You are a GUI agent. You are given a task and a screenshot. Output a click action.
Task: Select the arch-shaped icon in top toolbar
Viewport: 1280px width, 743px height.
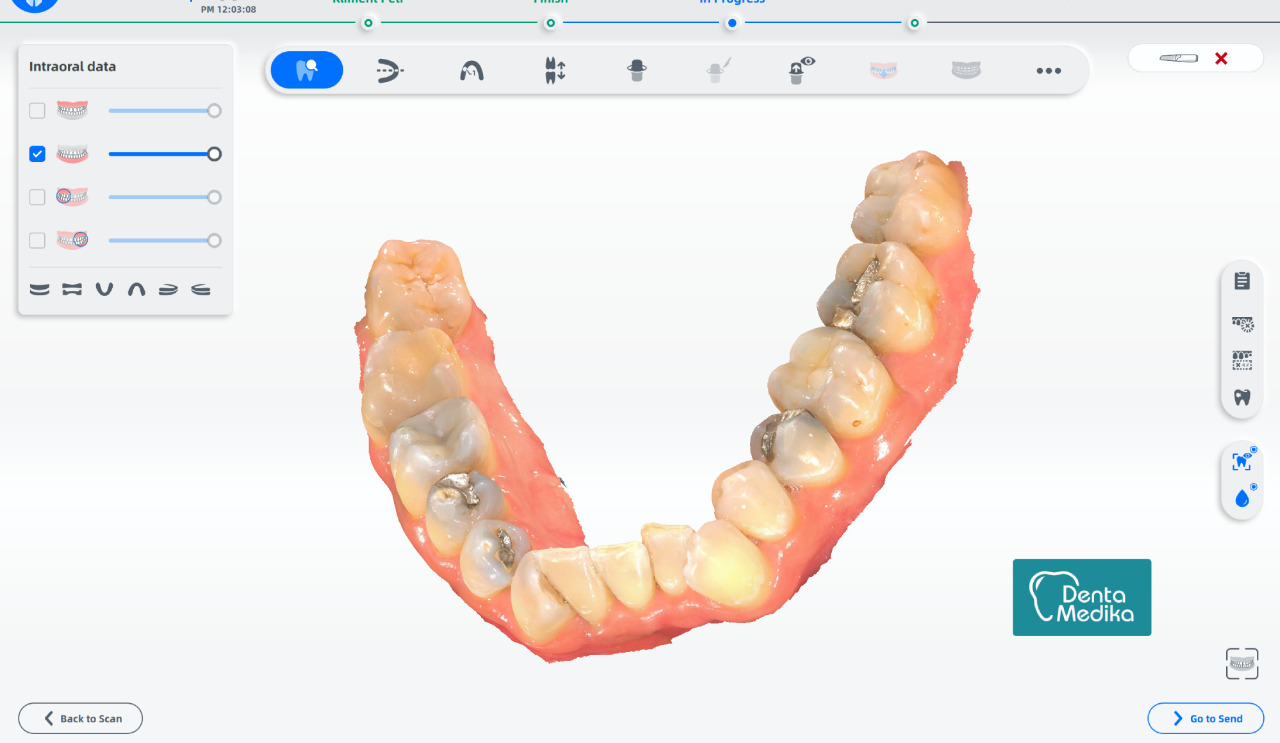click(472, 71)
